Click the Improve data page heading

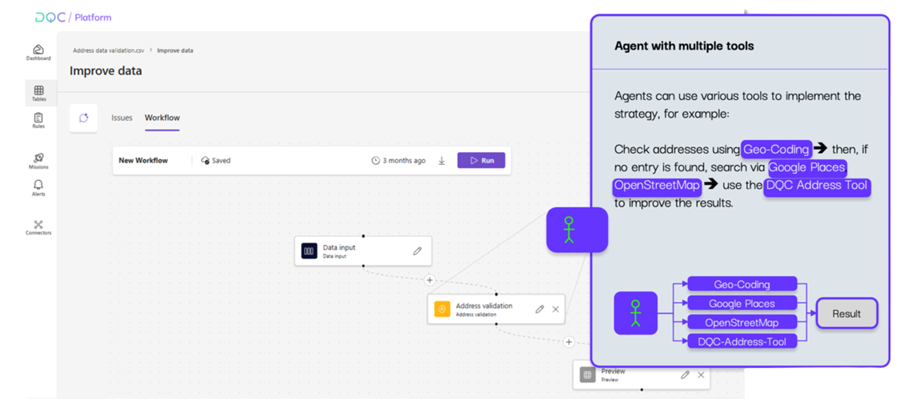(106, 71)
